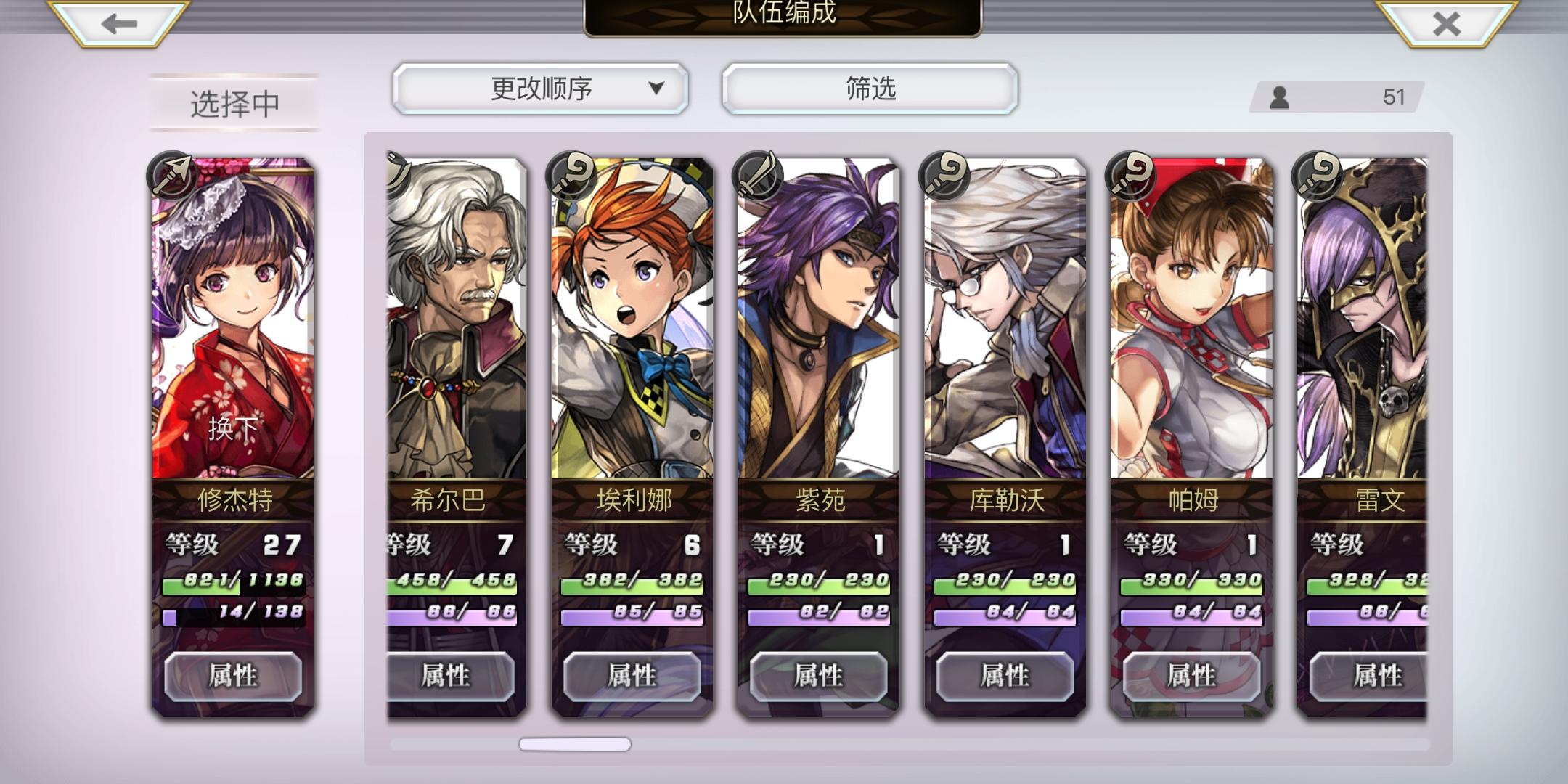Click the staff icon on 雷文 card
This screenshot has width=1568, height=784.
[1318, 176]
